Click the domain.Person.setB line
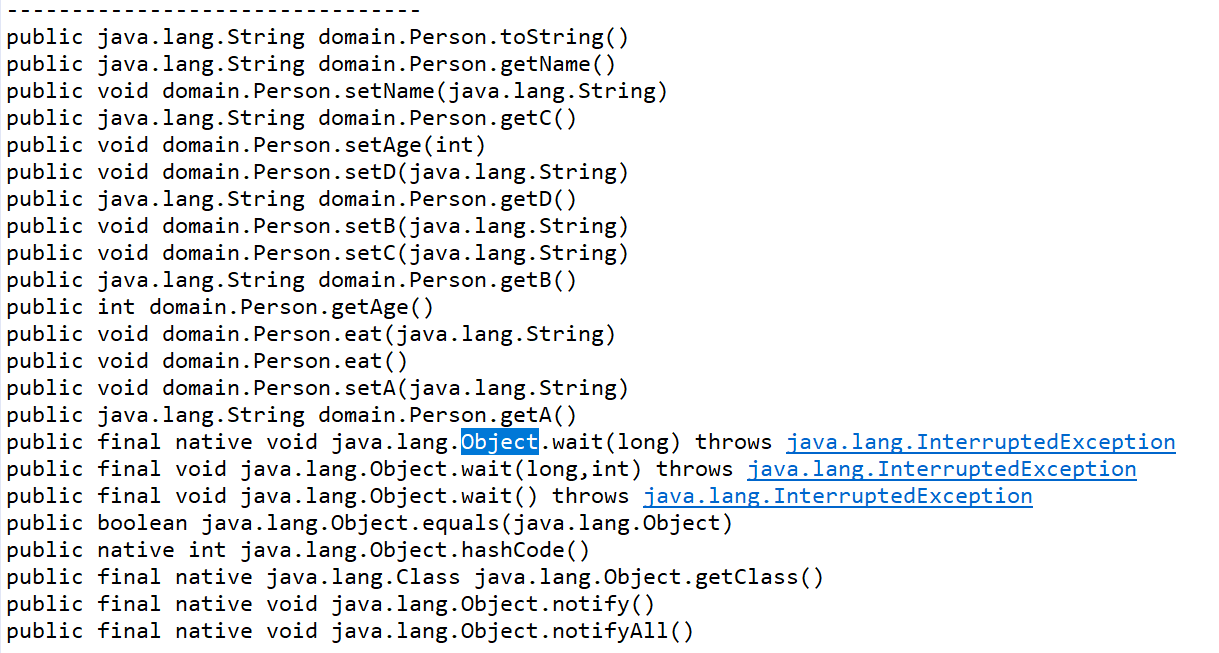 [x=318, y=227]
